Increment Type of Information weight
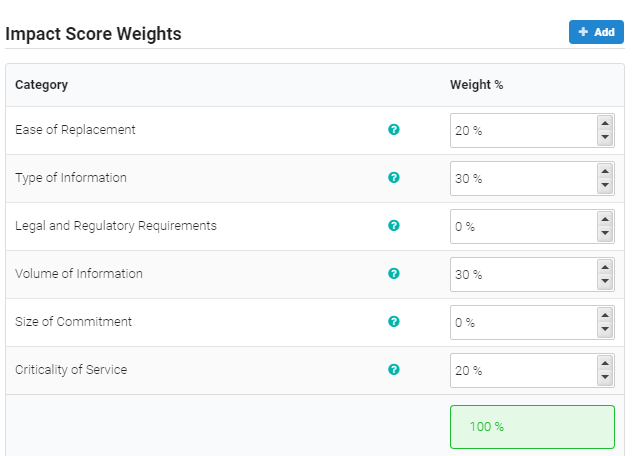Image resolution: width=637 pixels, height=456 pixels. pyautogui.click(x=605, y=172)
